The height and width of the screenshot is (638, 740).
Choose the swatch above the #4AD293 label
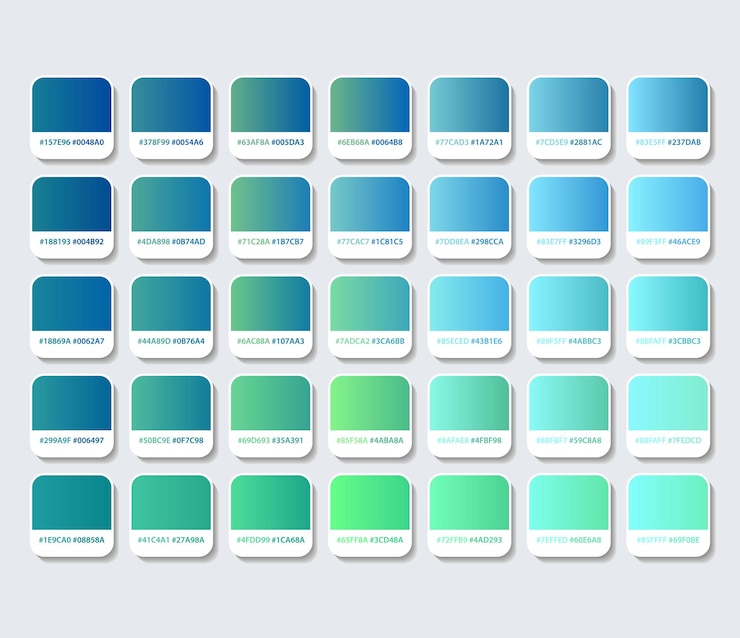coord(469,503)
